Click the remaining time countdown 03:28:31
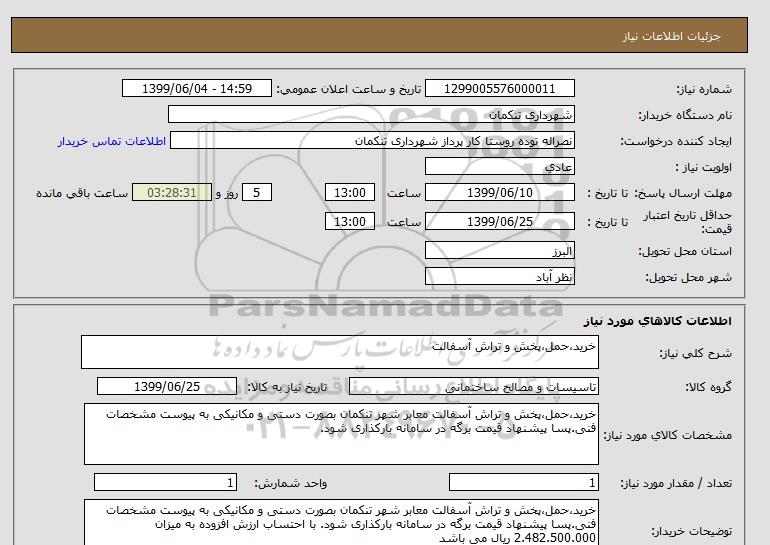 coord(172,192)
